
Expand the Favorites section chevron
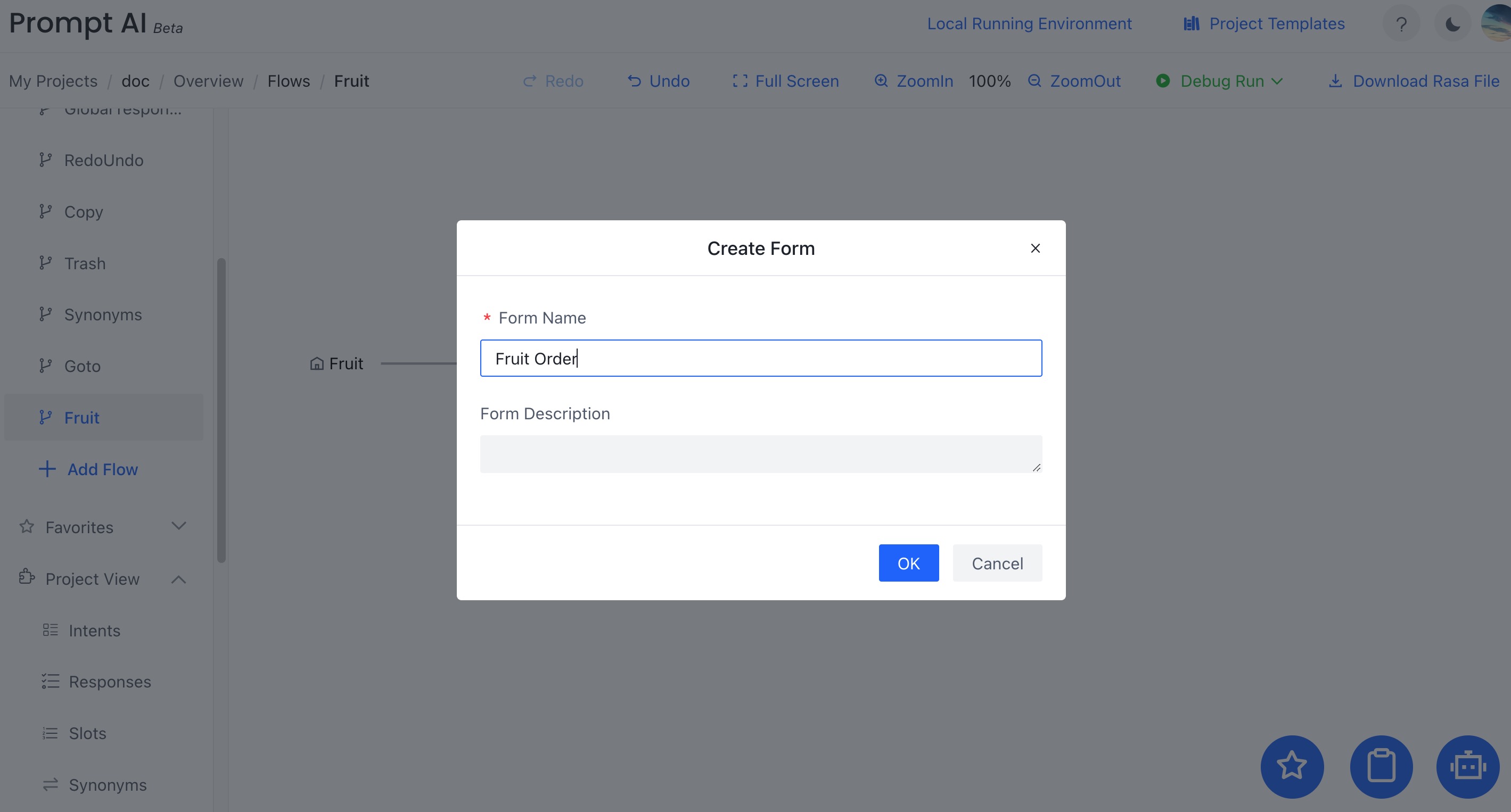pos(178,526)
